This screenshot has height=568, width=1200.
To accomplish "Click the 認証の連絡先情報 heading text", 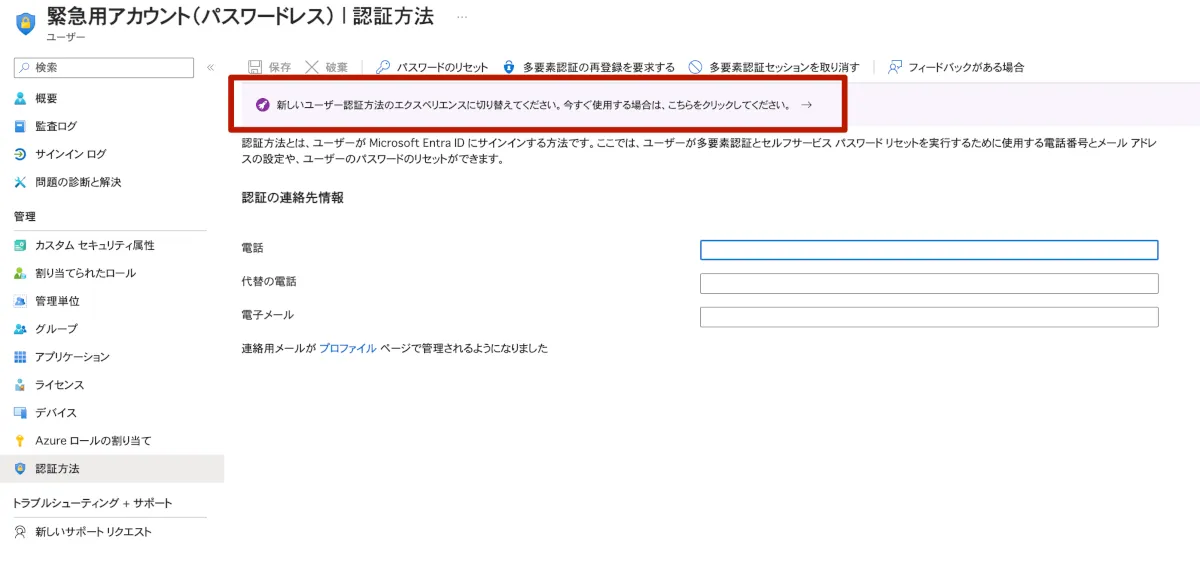I will [x=293, y=198].
